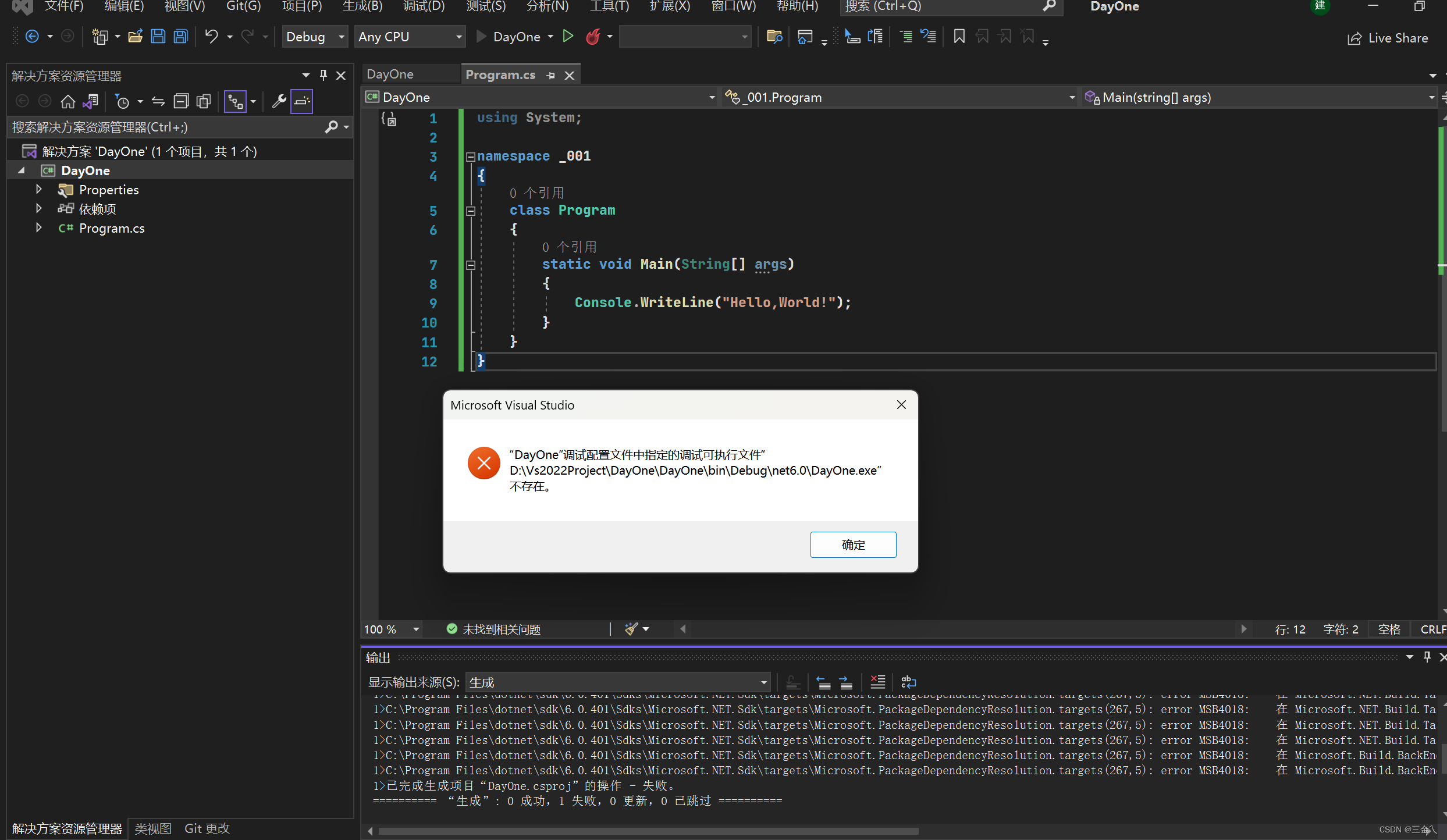Click the Hot Reload flame icon

click(592, 37)
